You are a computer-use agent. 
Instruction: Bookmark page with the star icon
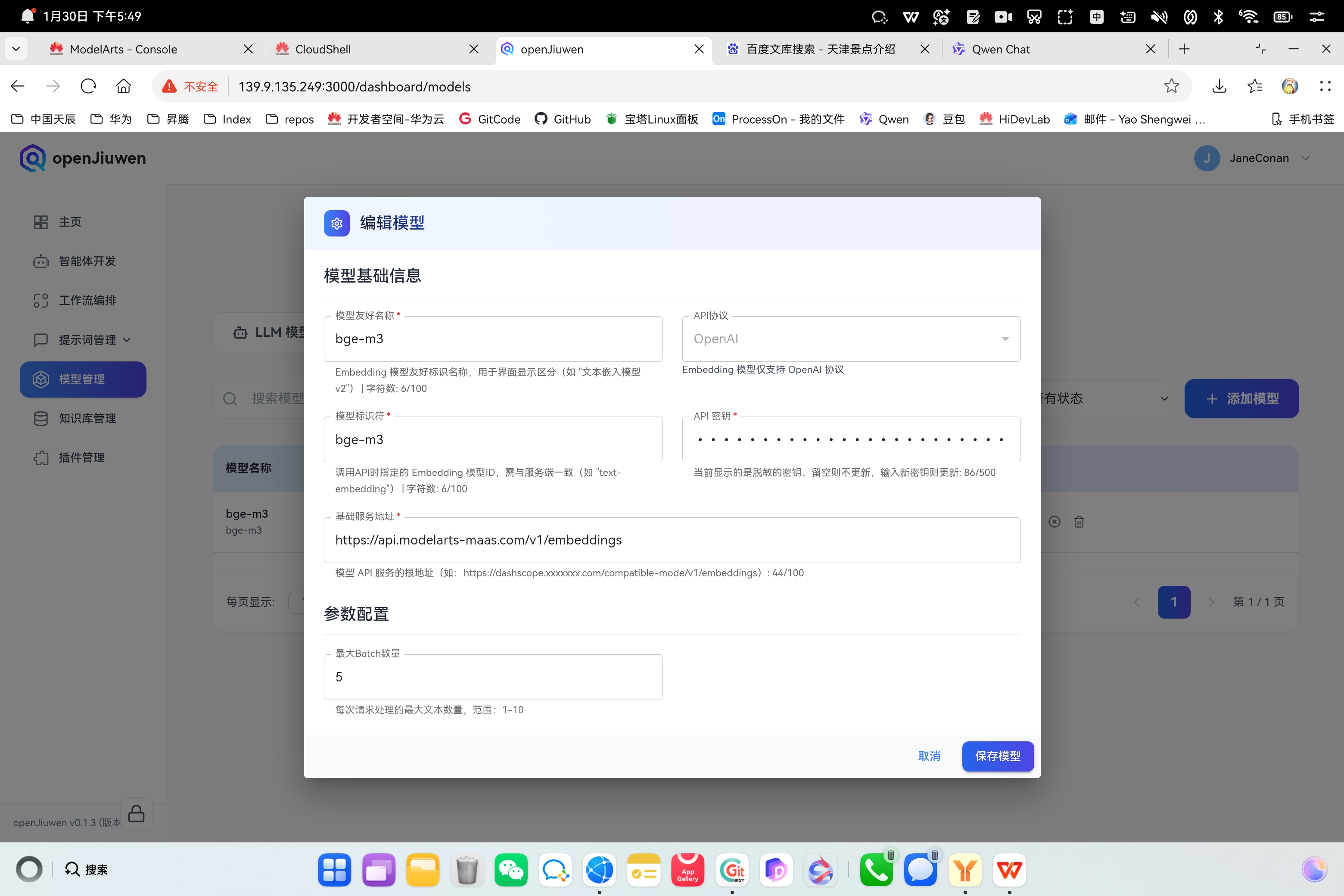[x=1171, y=86]
